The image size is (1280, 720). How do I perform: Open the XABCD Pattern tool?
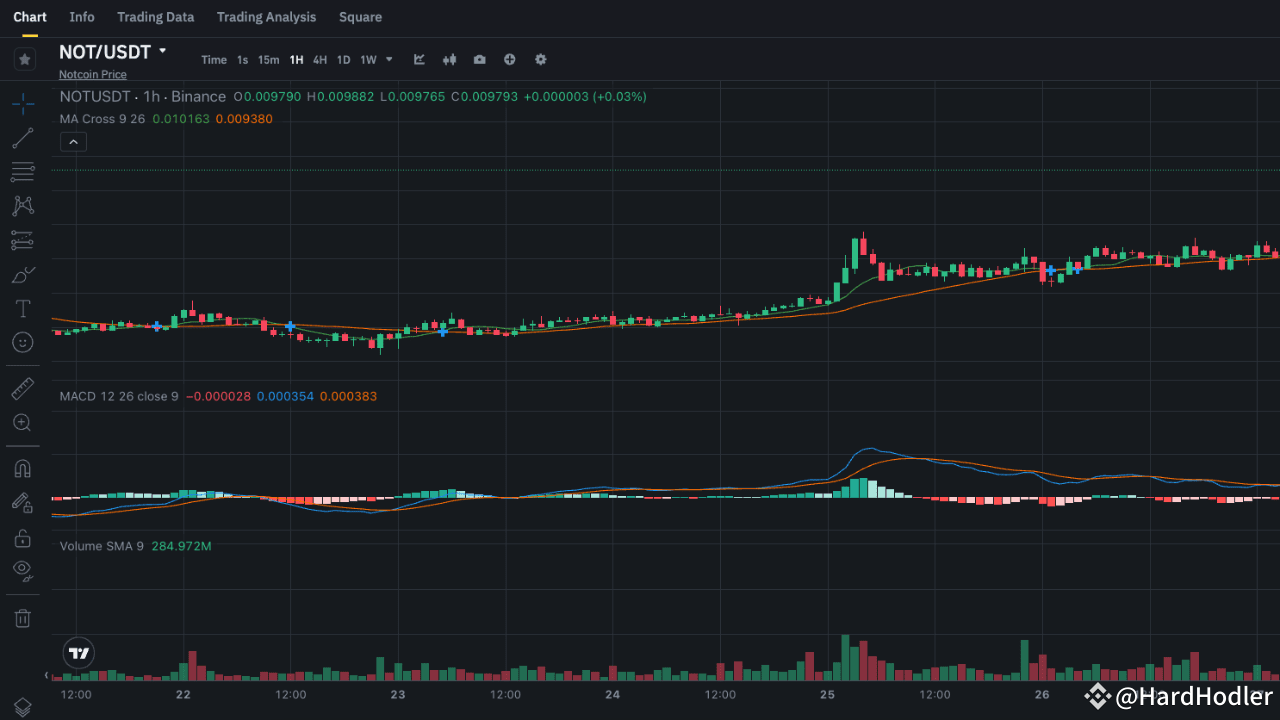(x=23, y=206)
